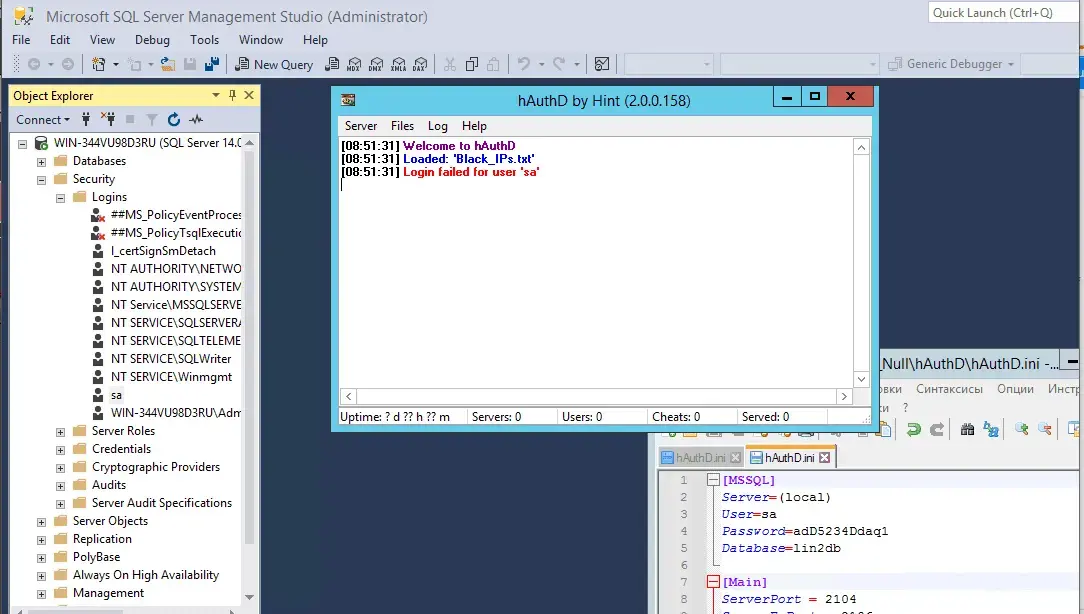Viewport: 1084px width, 614px height.
Task: Expand the Server Objects folder
Action: pos(41,522)
